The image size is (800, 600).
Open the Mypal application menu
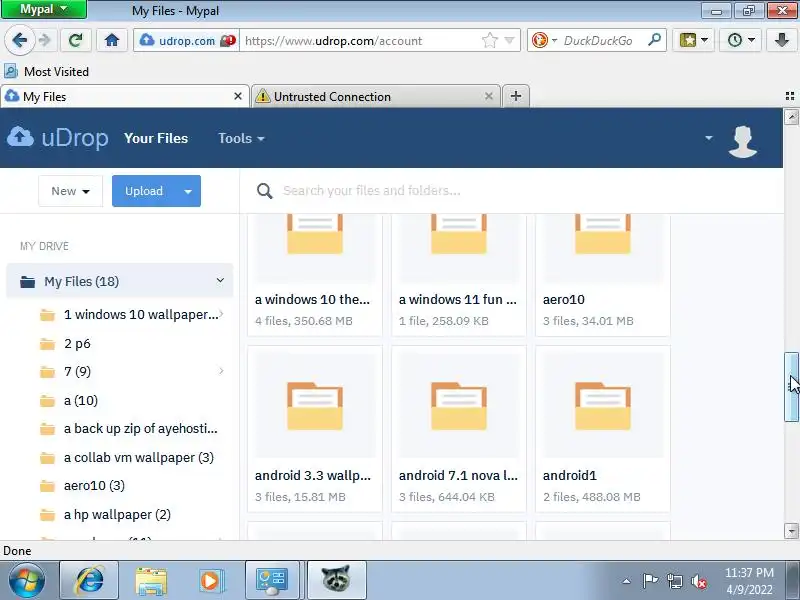[43, 9]
